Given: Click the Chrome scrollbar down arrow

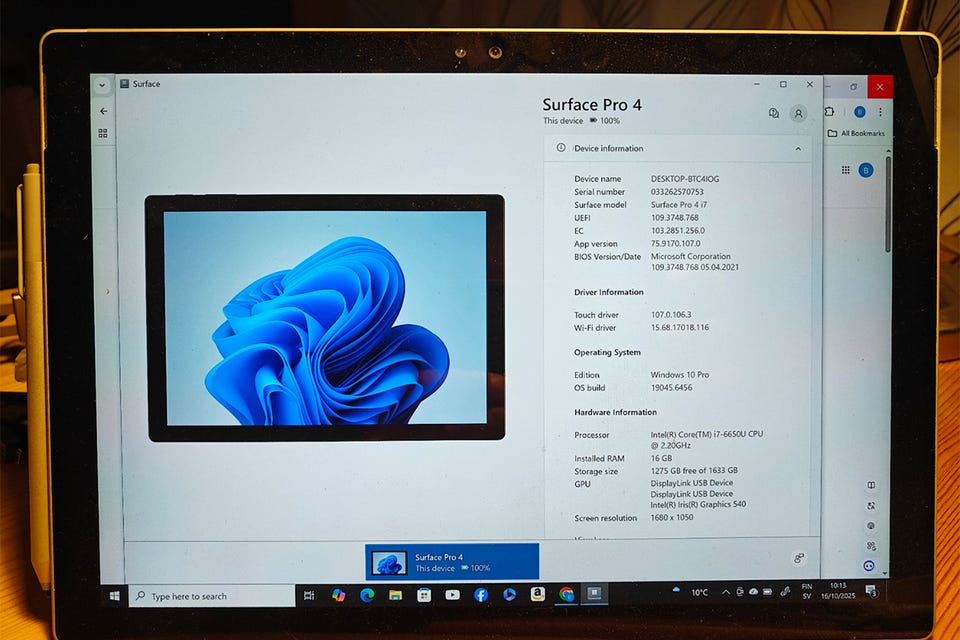Looking at the screenshot, I should click(x=885, y=573).
